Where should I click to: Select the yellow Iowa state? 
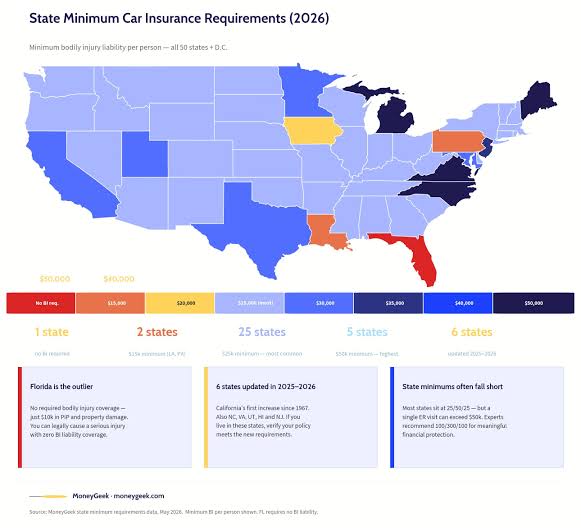coord(313,131)
